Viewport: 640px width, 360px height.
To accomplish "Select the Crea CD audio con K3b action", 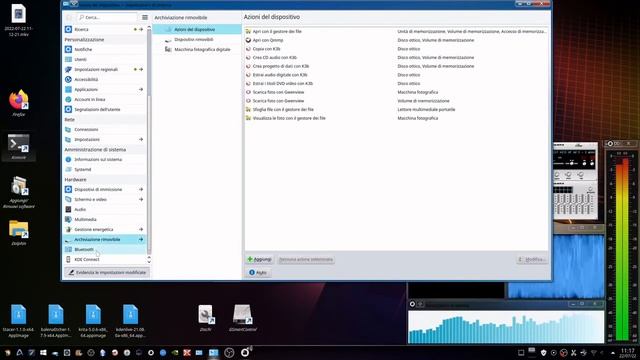I will click(396, 58).
